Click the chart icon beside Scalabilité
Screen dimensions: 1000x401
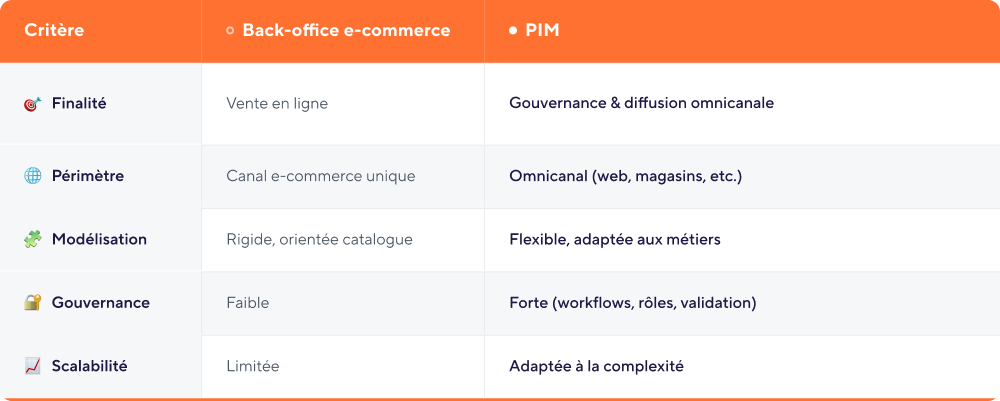click(32, 366)
